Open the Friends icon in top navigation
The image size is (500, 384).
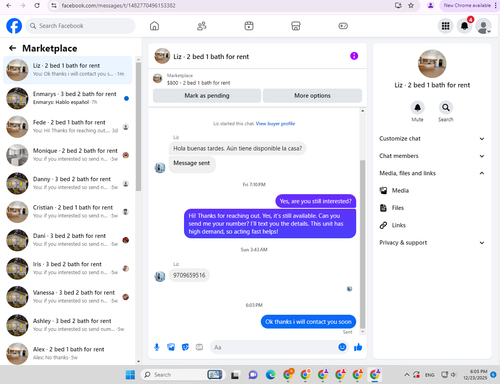point(202,26)
